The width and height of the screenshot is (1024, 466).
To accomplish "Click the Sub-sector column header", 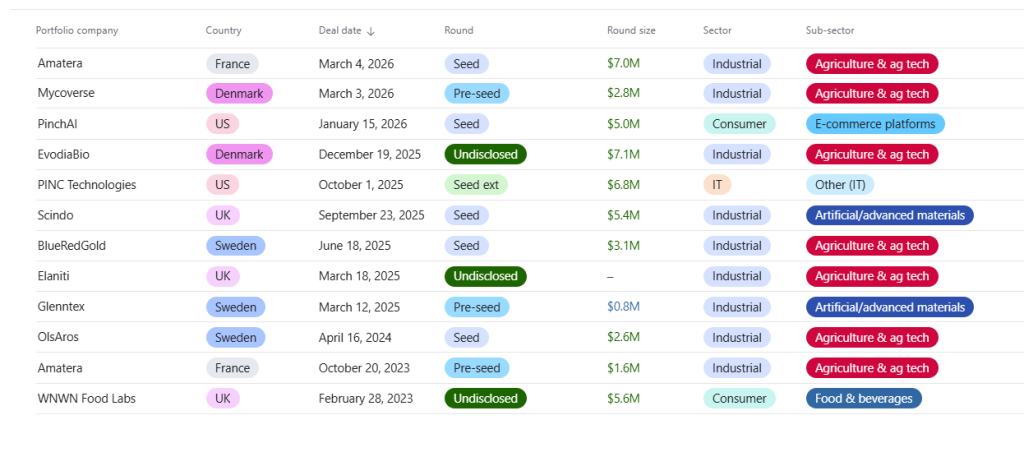I will (830, 31).
